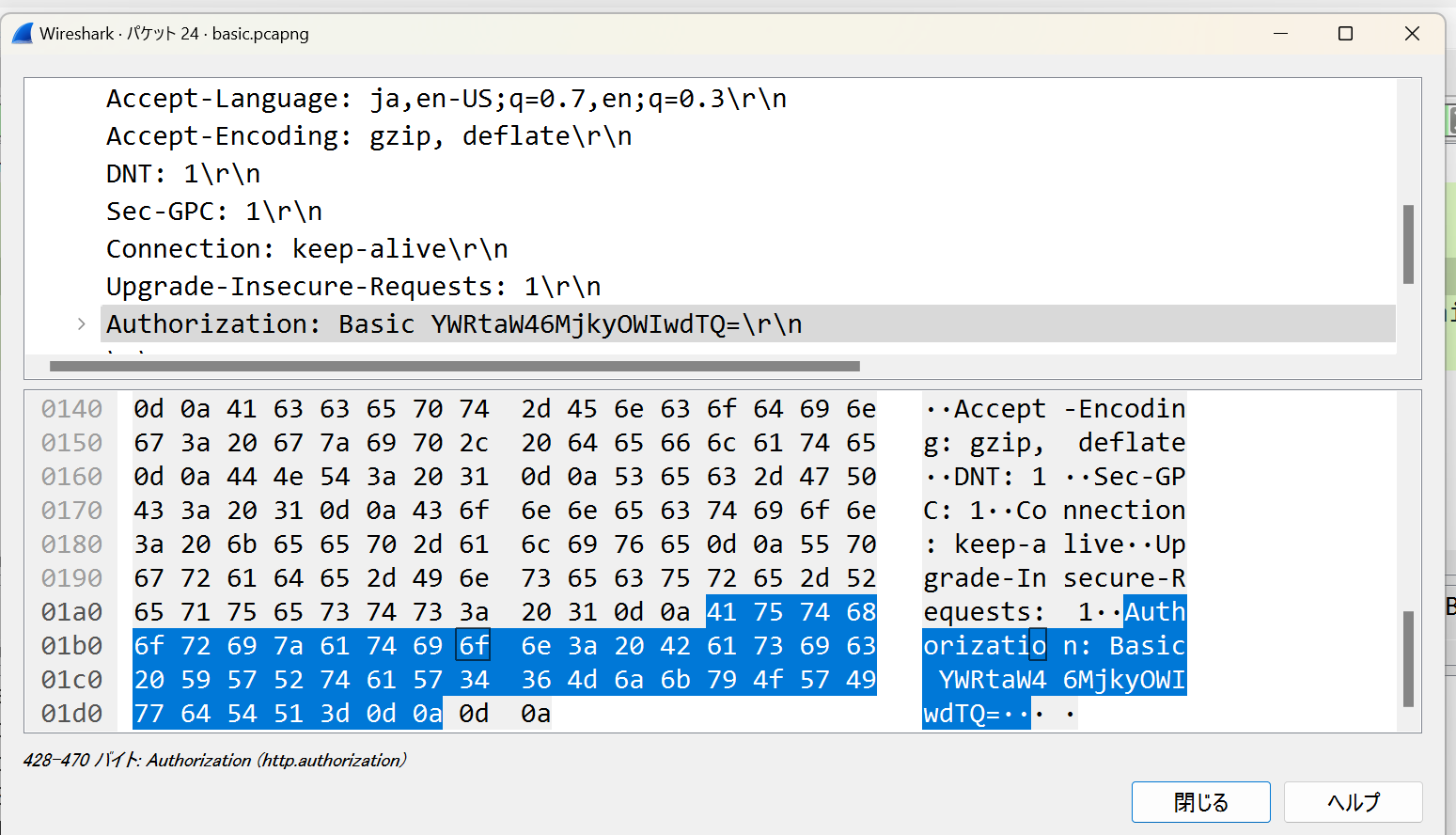Click the outlined hex byte 6f in row 01b0
The height and width of the screenshot is (835, 1456).
pos(474,646)
